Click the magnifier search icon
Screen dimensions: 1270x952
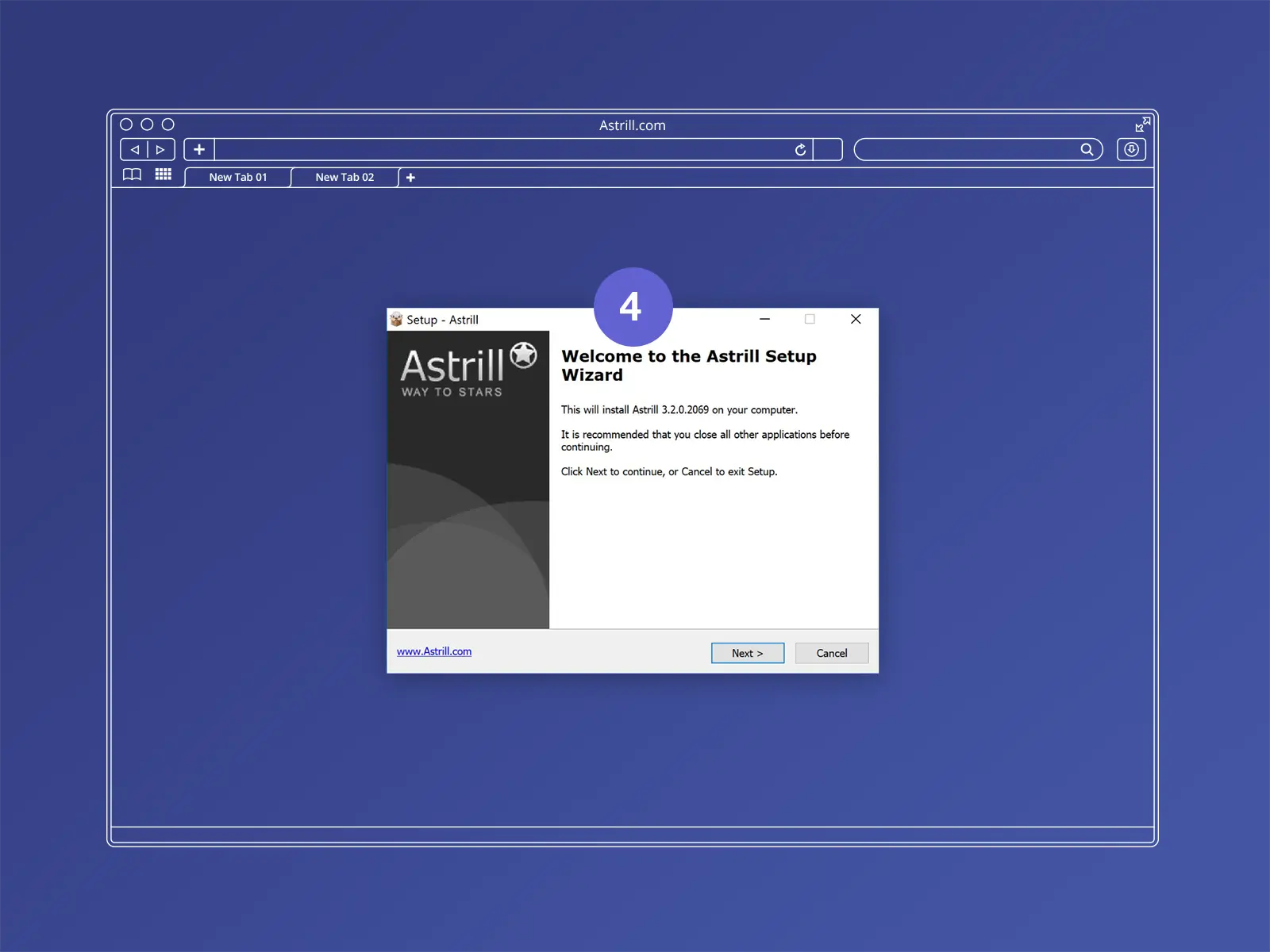pyautogui.click(x=1087, y=149)
